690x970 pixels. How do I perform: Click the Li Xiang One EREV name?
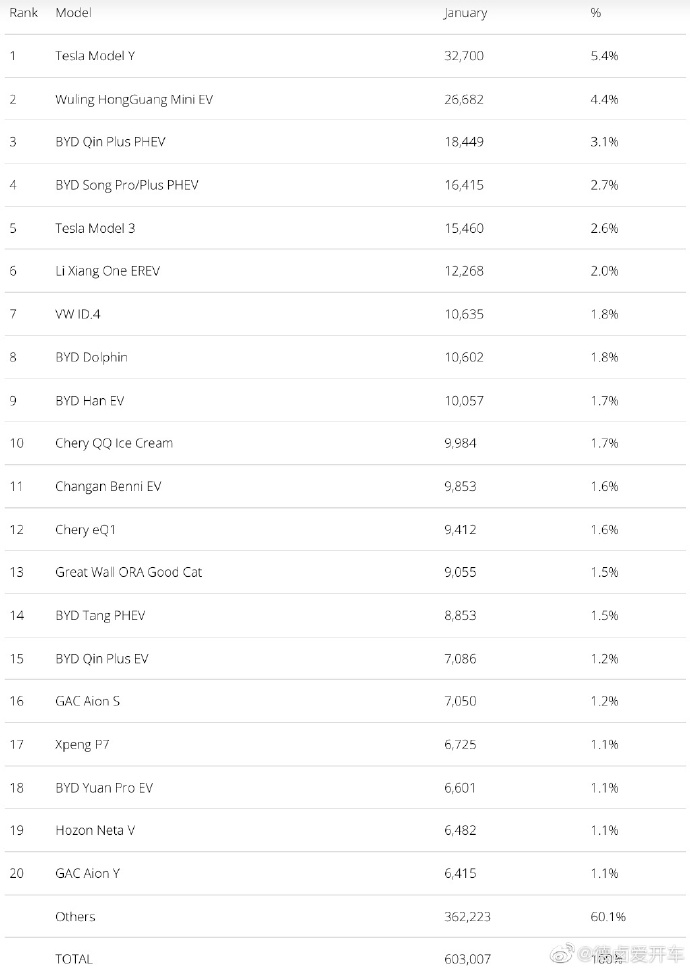click(107, 271)
